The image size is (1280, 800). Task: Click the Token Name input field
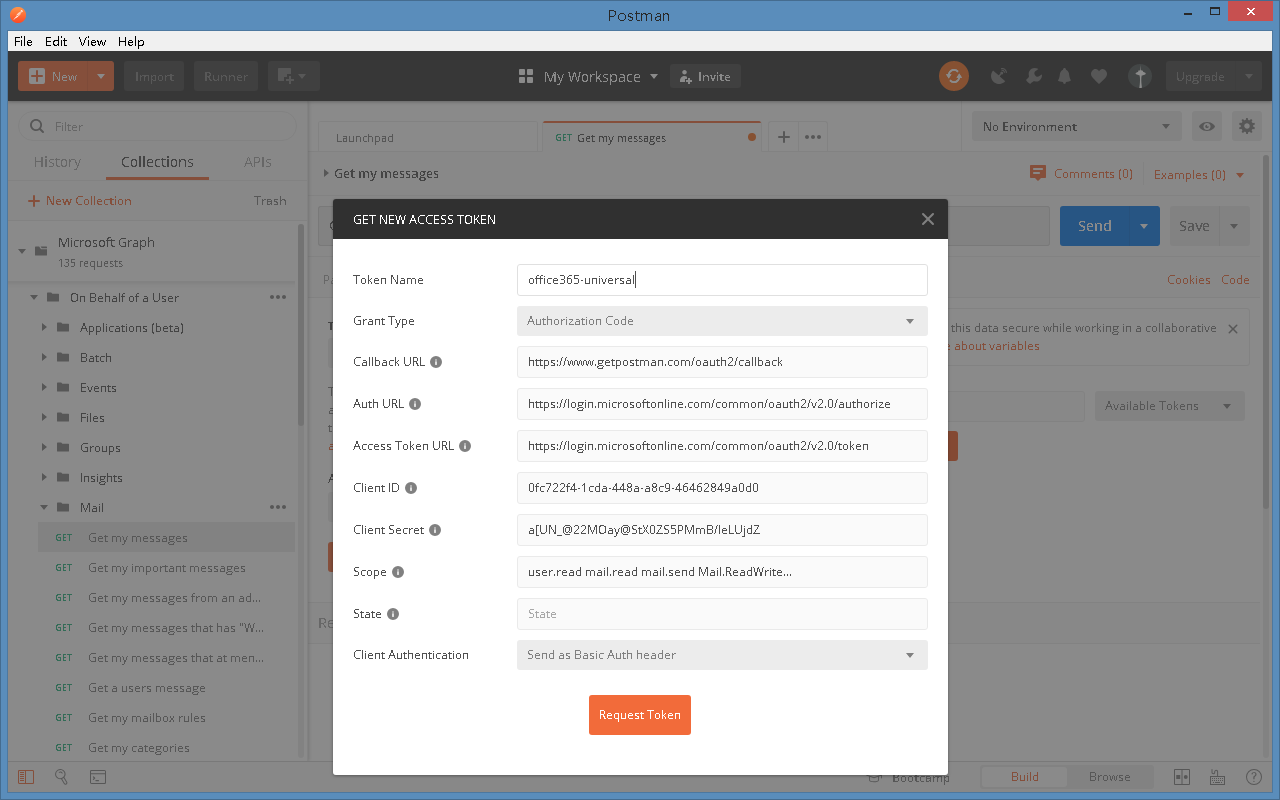722,280
